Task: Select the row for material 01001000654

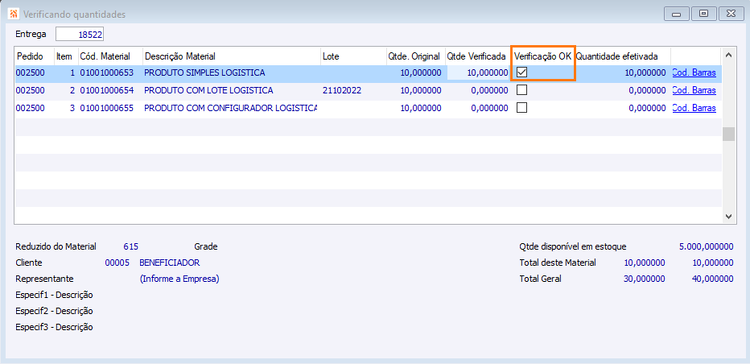Action: (x=368, y=90)
